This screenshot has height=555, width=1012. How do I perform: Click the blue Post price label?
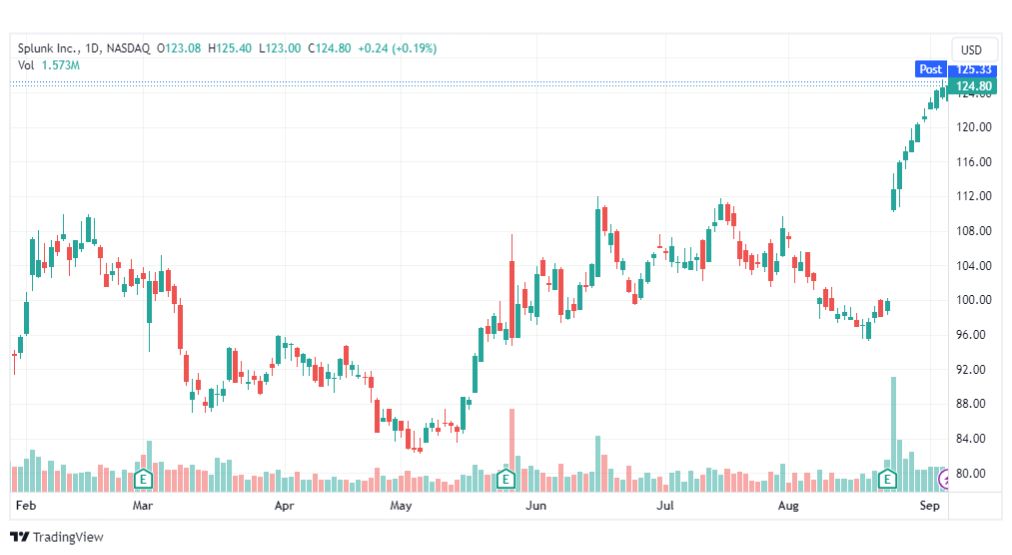coord(931,69)
